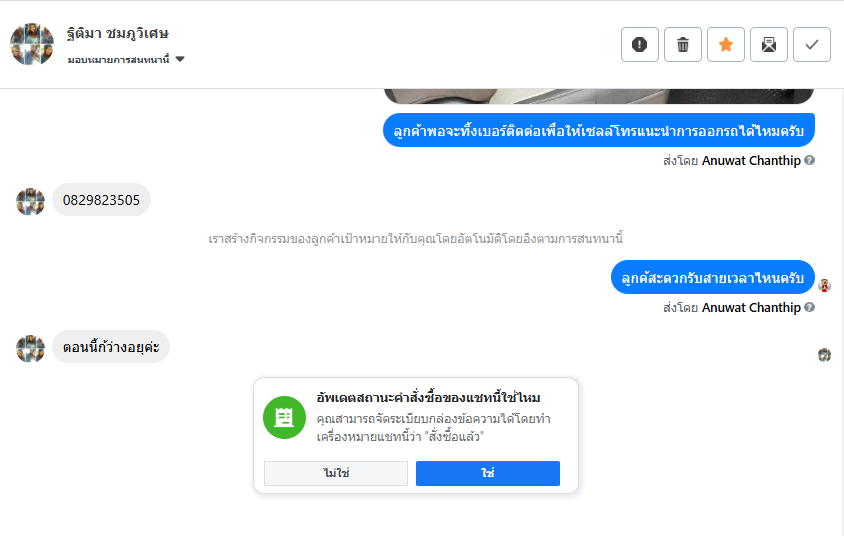
Task: Mark conversation as spam with exclamation icon
Action: [640, 44]
